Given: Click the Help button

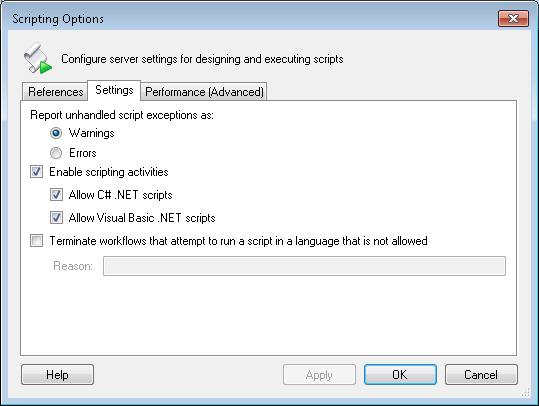Looking at the screenshot, I should [x=57, y=374].
